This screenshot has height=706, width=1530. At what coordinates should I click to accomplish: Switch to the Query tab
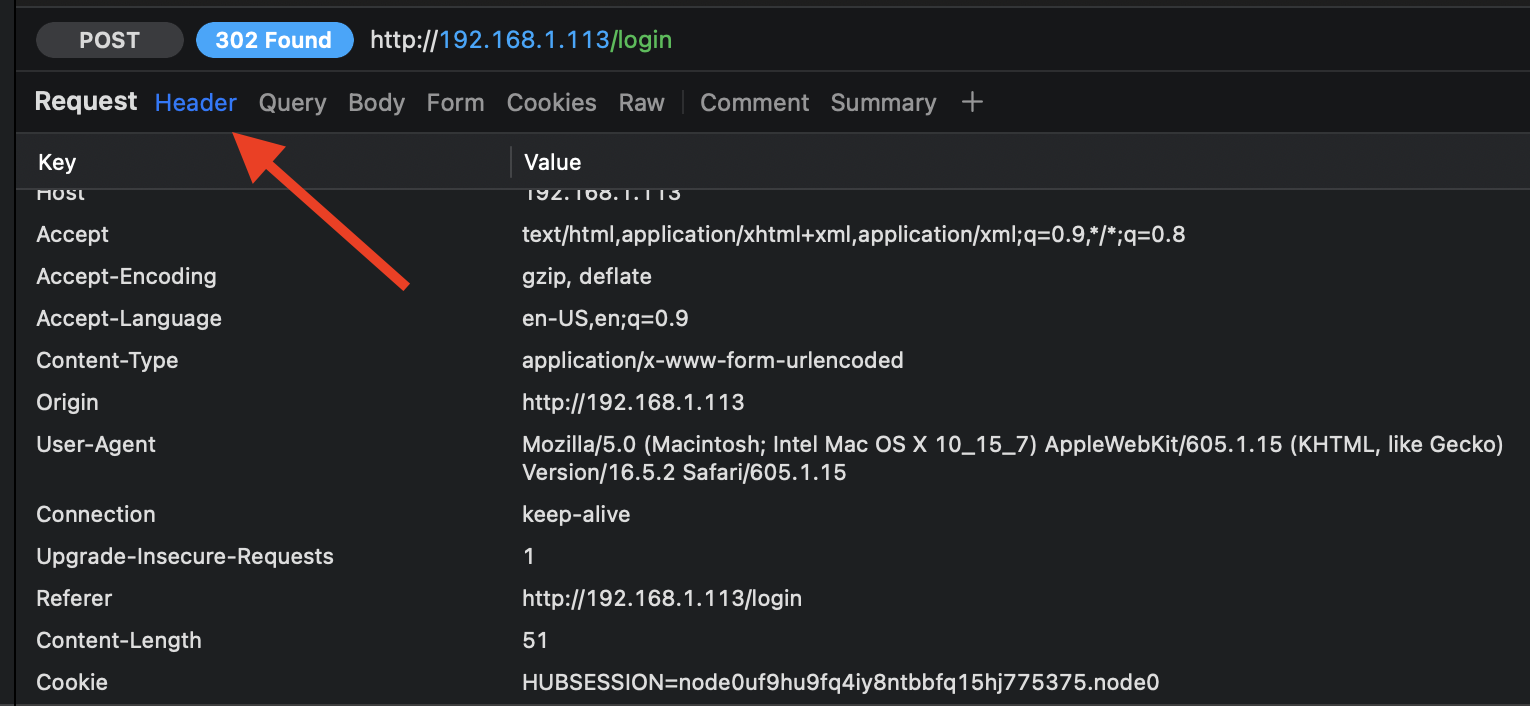292,101
